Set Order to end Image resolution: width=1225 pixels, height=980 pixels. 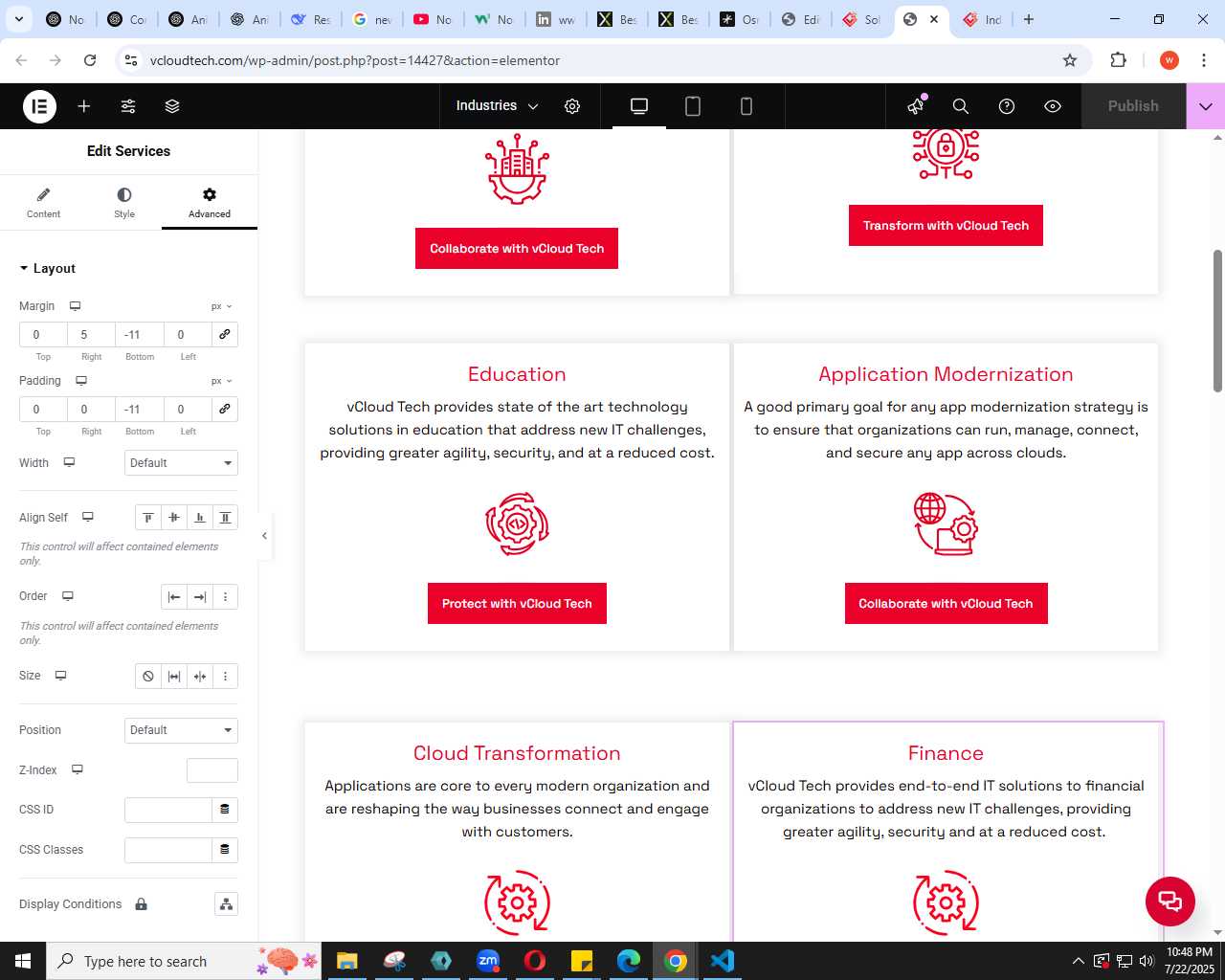(x=200, y=597)
